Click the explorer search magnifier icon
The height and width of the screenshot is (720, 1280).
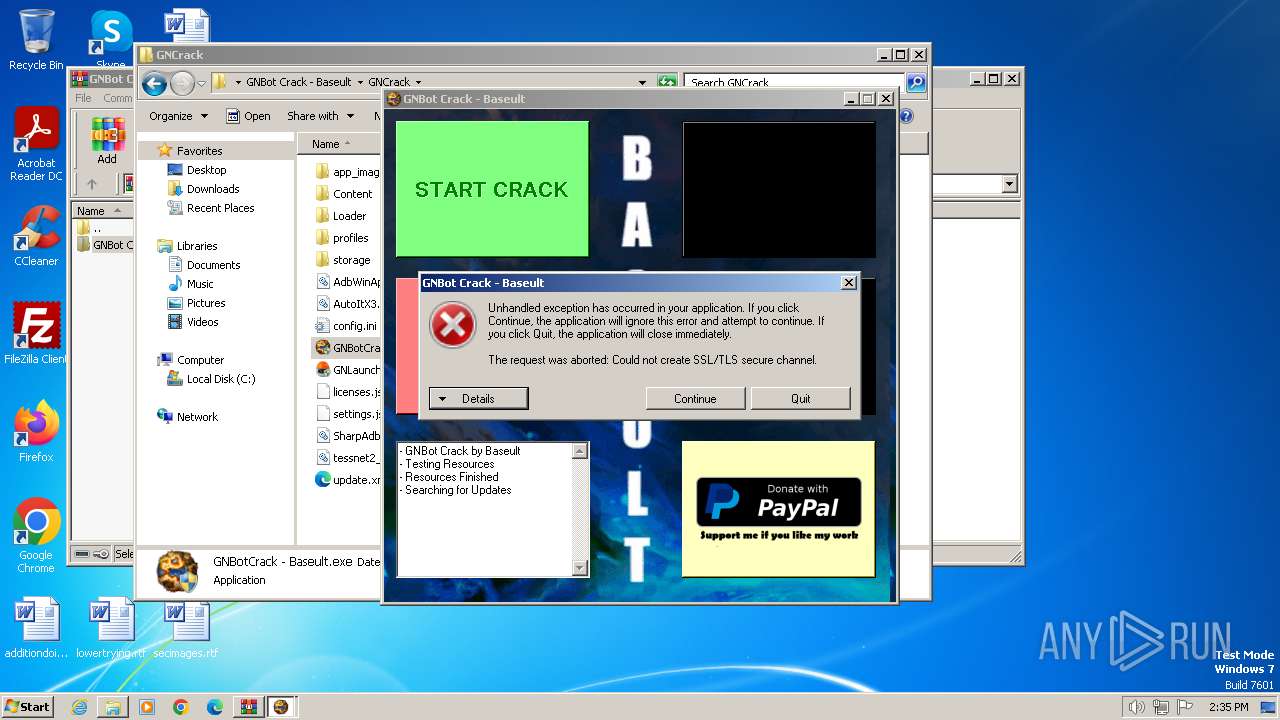pyautogui.click(x=915, y=82)
